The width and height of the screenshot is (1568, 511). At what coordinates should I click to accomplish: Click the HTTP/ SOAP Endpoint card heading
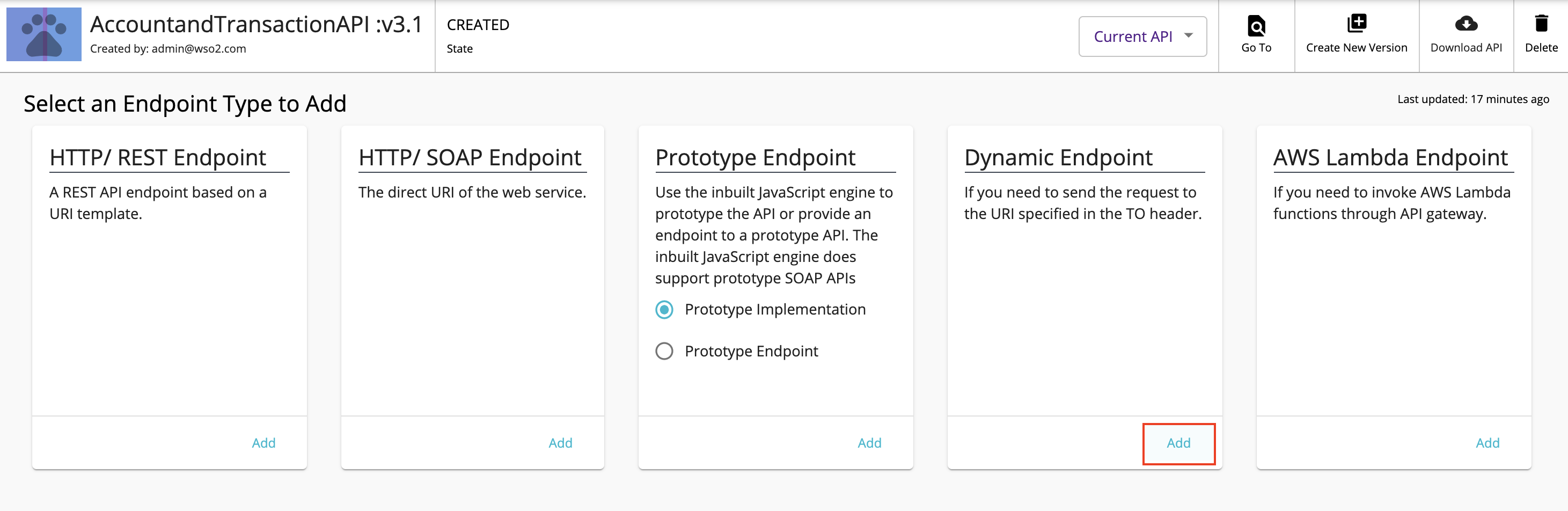coord(470,158)
